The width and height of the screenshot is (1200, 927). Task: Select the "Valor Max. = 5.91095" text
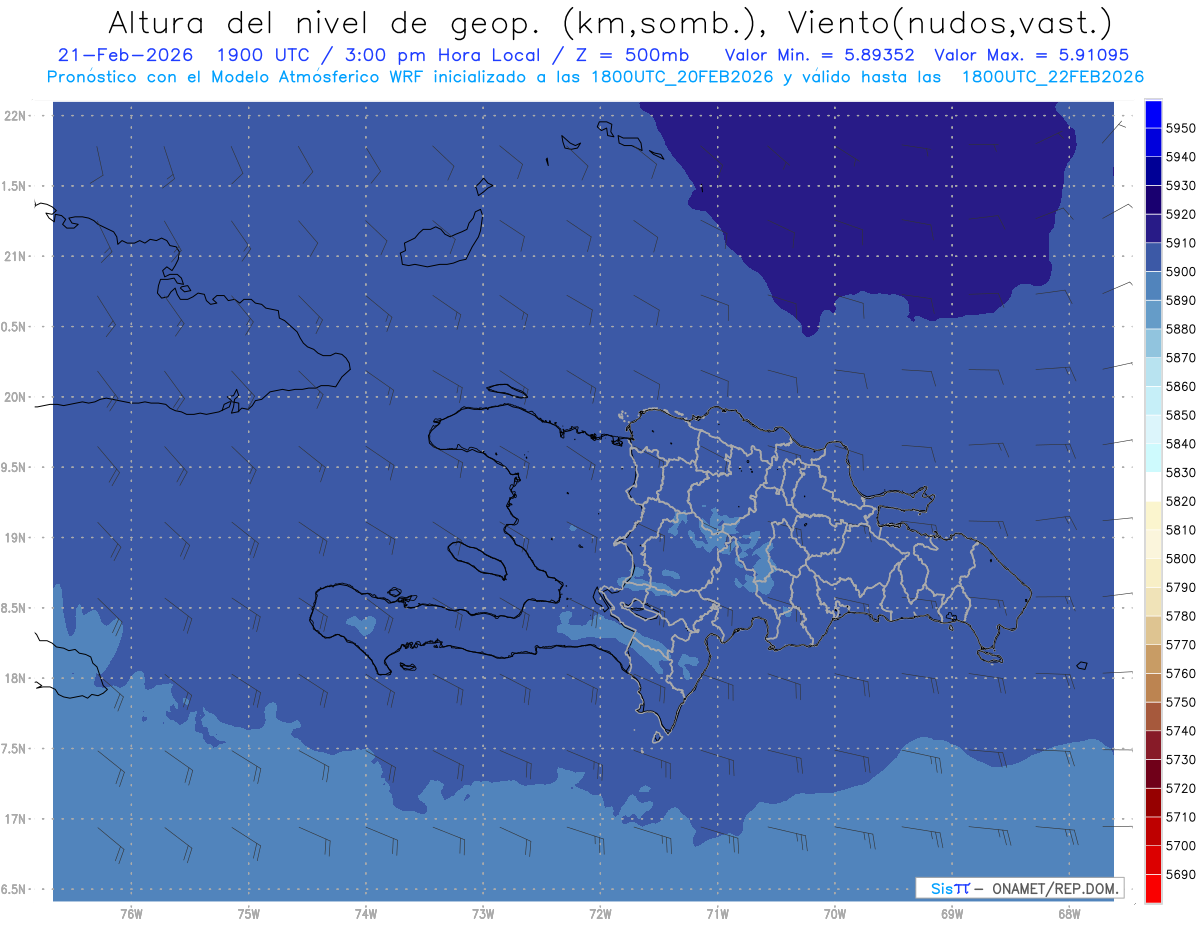(x=1032, y=55)
